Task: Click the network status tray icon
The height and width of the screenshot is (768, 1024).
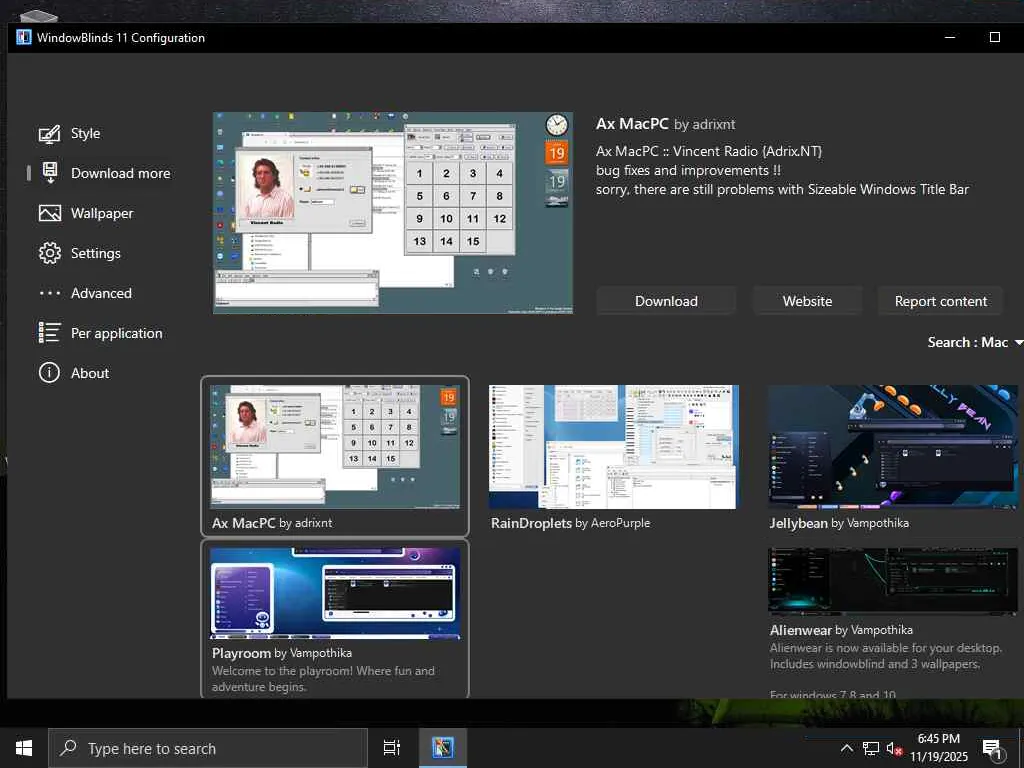Action: pyautogui.click(x=871, y=748)
